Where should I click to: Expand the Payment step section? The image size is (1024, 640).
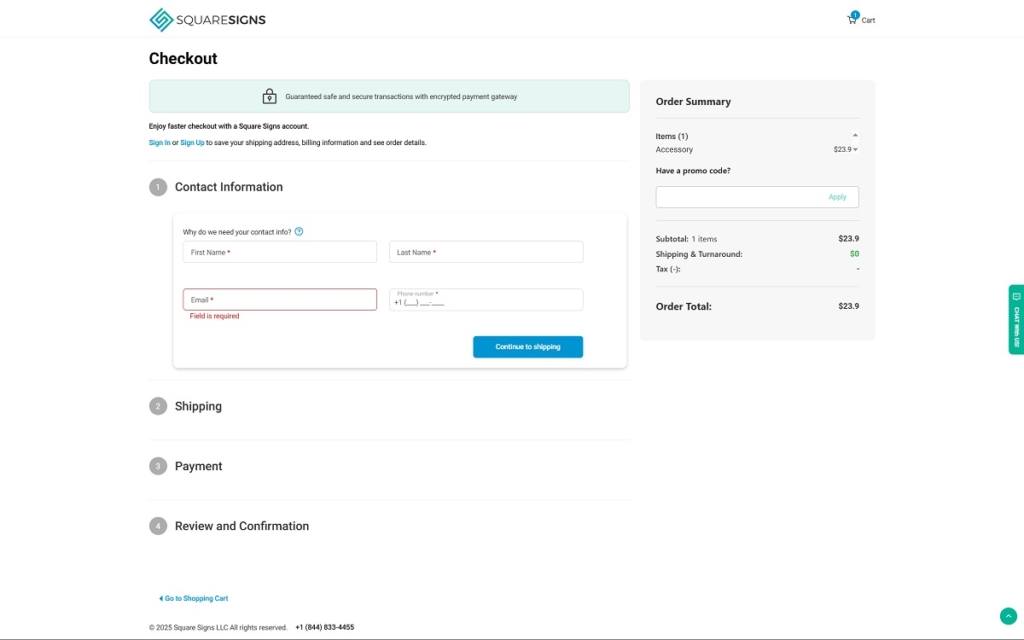pos(198,466)
